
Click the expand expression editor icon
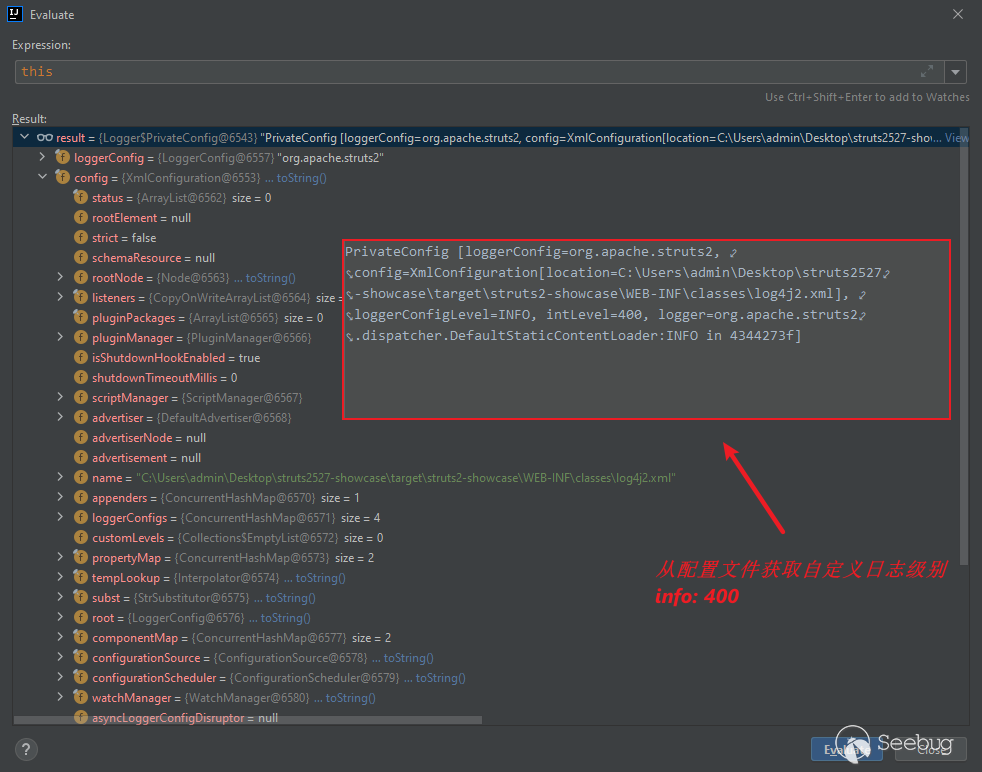pyautogui.click(x=927, y=72)
